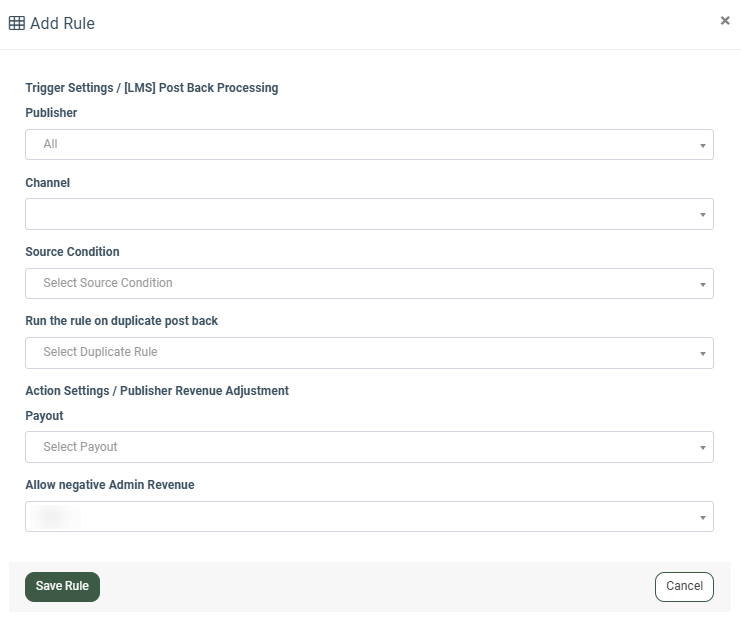Click the Add Rule dialog title
The height and width of the screenshot is (623, 741).
click(x=62, y=23)
